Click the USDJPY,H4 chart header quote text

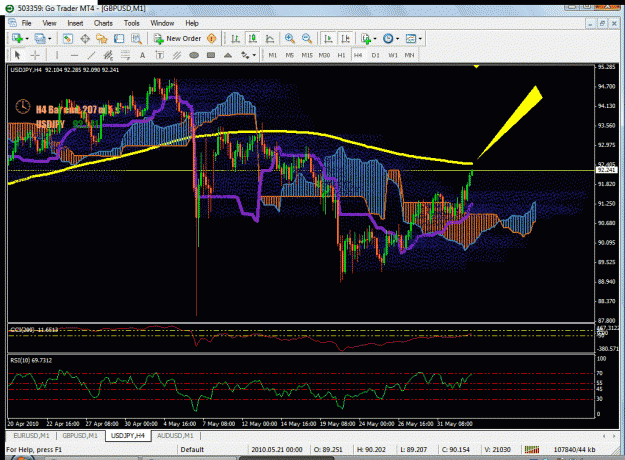pyautogui.click(x=65, y=70)
